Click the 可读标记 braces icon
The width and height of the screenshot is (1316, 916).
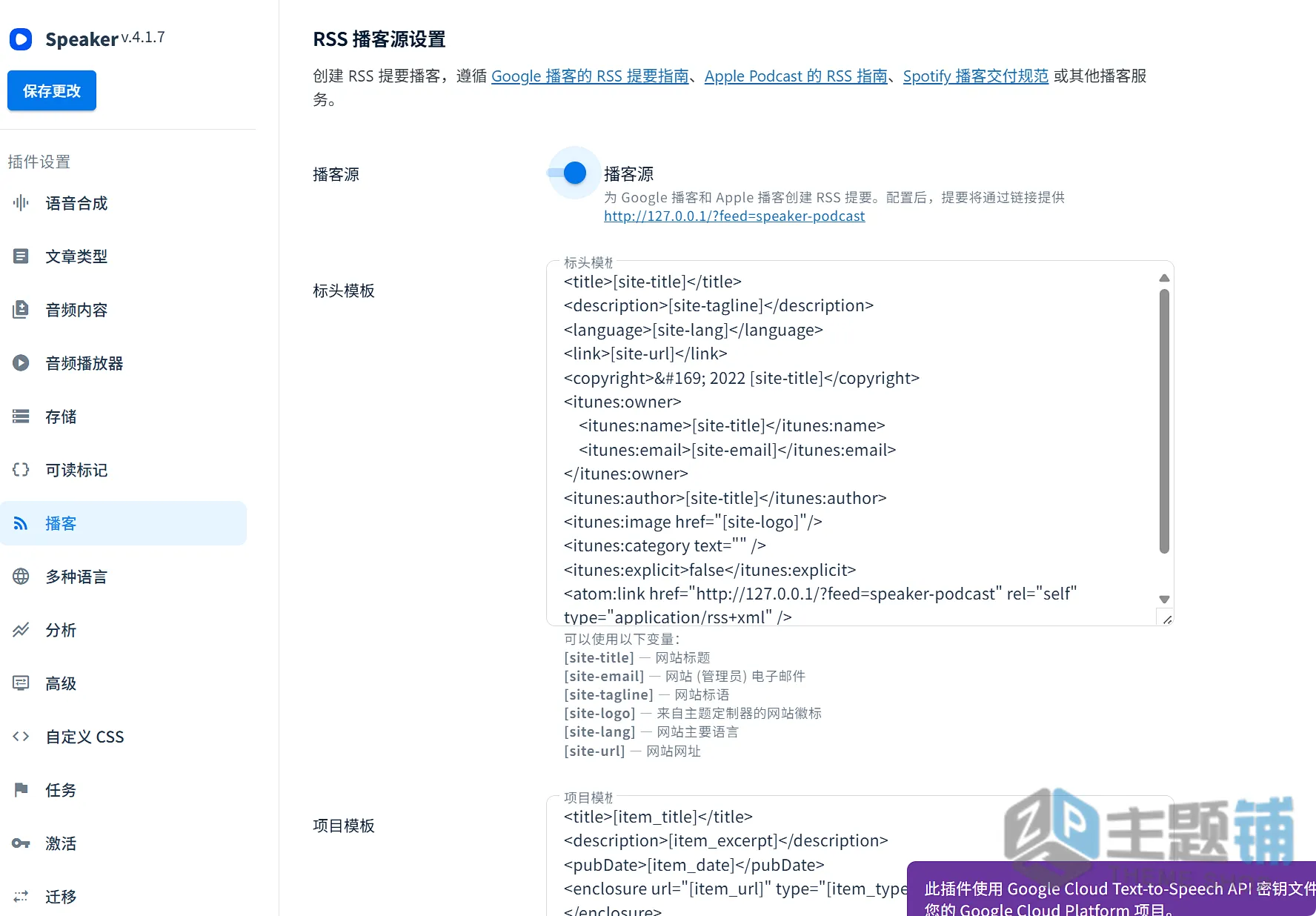pos(21,470)
